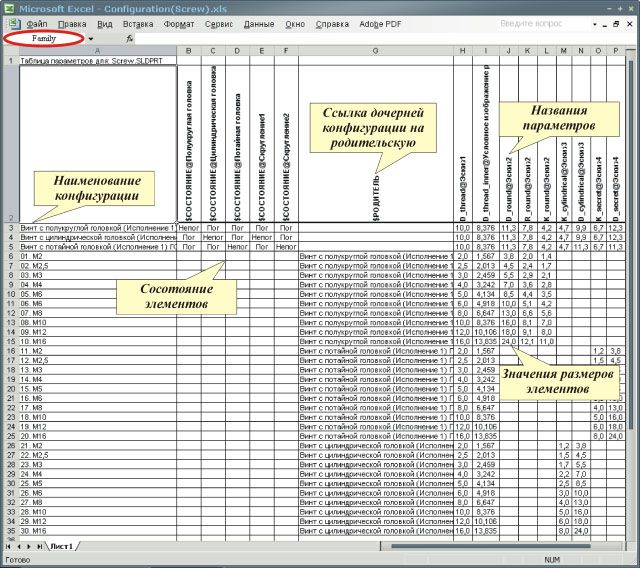The image size is (640, 568).
Task: Open the Справка menu
Action: 332,24
